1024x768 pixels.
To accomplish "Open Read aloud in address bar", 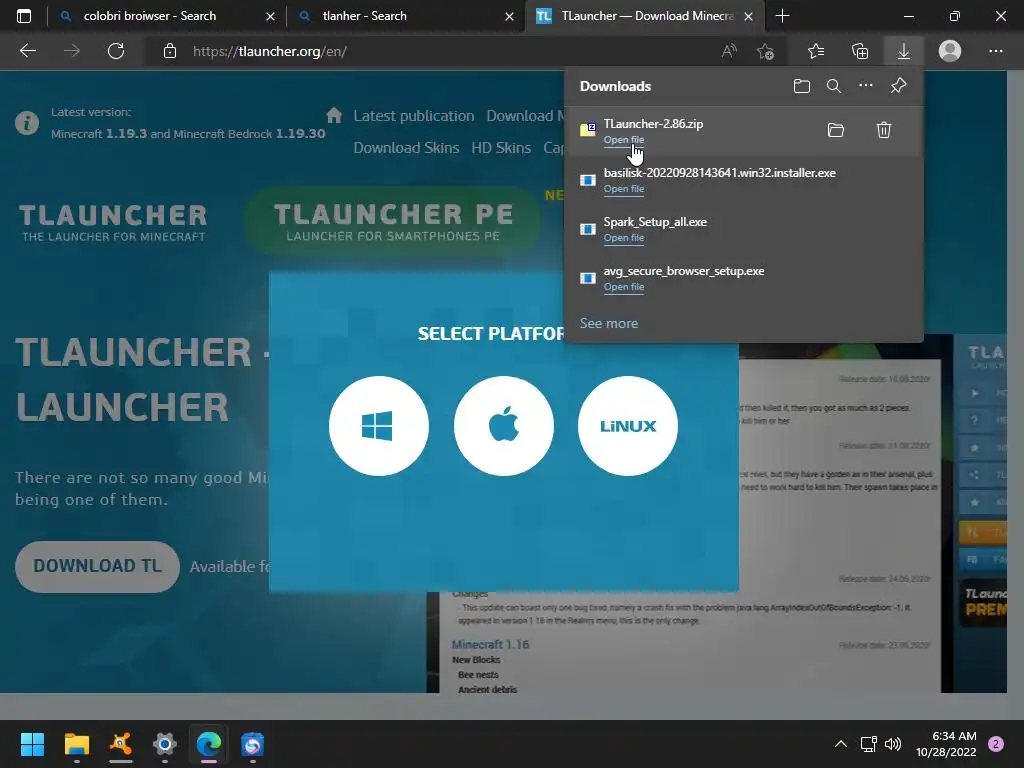I will (729, 51).
